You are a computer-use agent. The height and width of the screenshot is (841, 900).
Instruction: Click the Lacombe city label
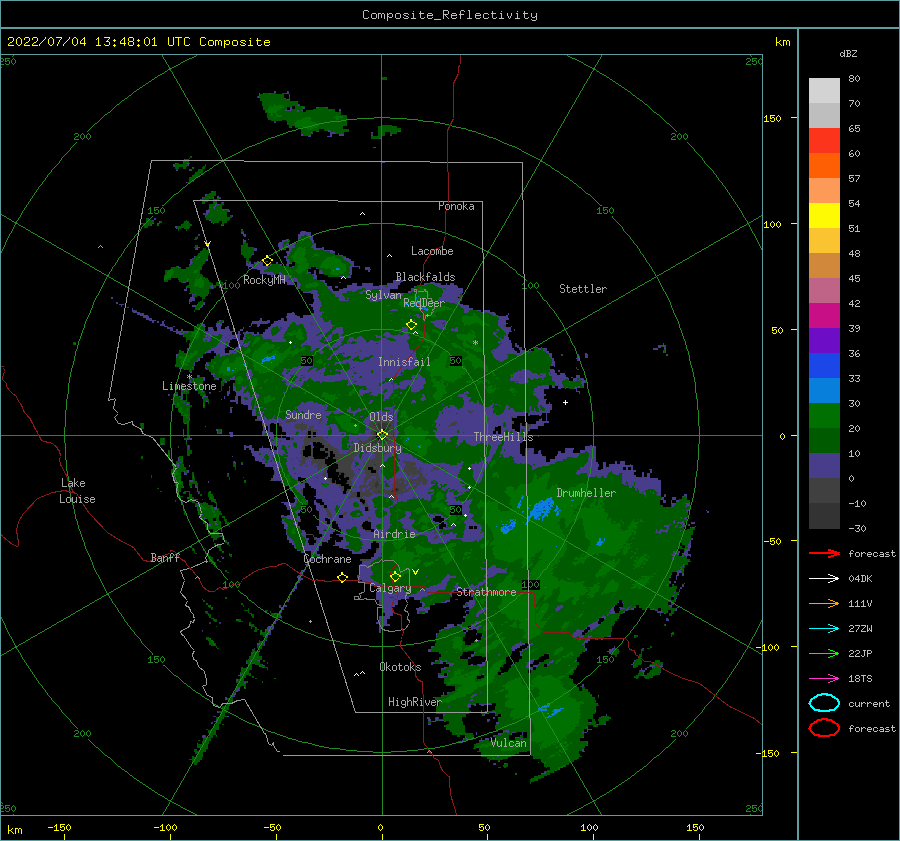click(x=432, y=251)
